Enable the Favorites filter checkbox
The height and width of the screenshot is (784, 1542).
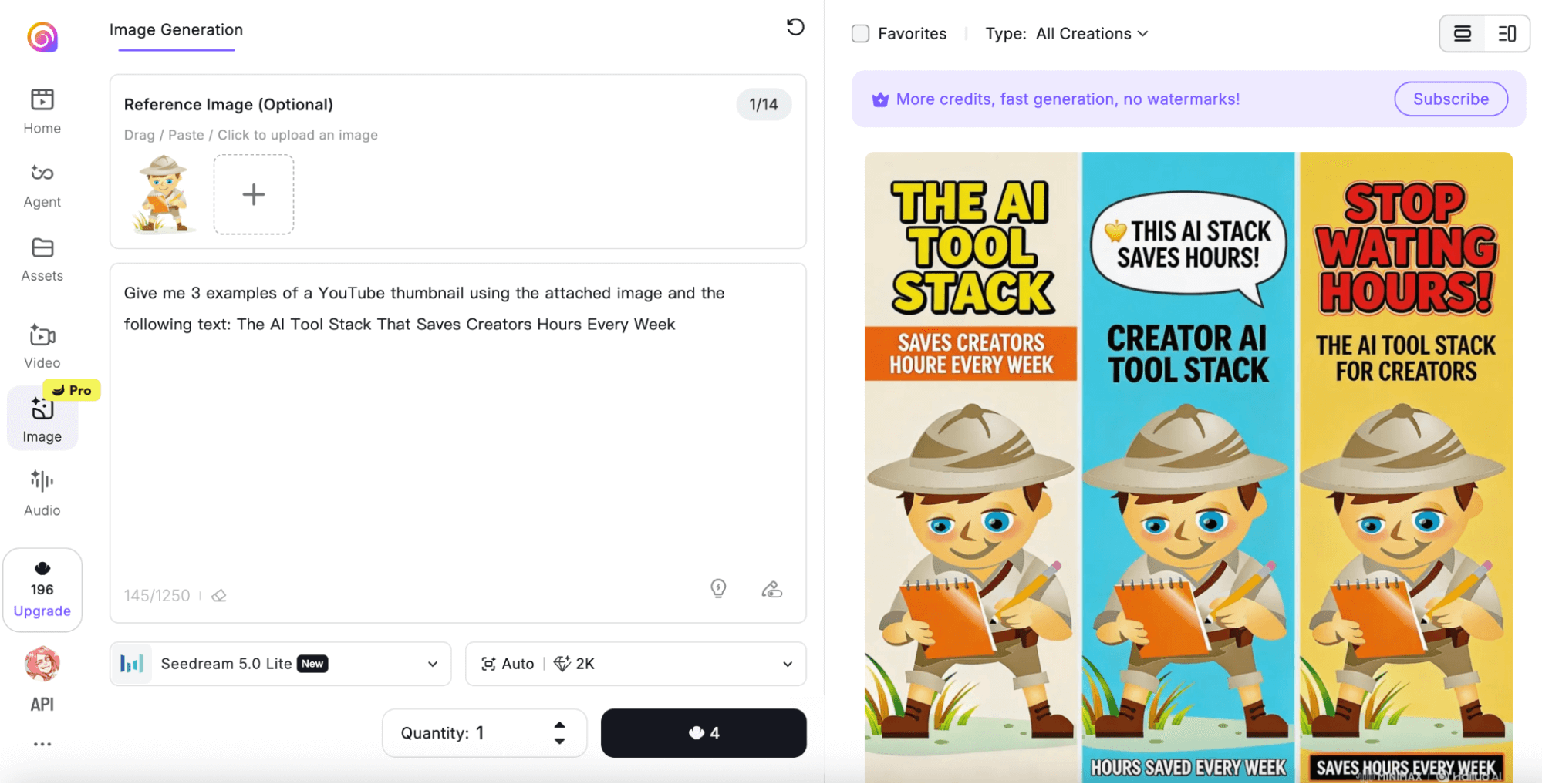859,33
